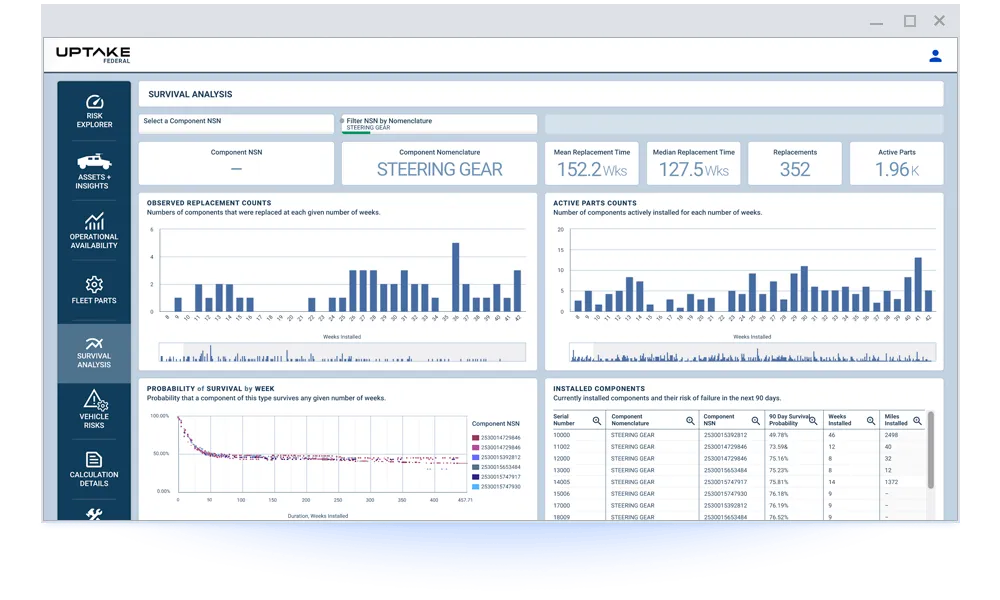Open the Risk Explorer gauge icon

94,102
